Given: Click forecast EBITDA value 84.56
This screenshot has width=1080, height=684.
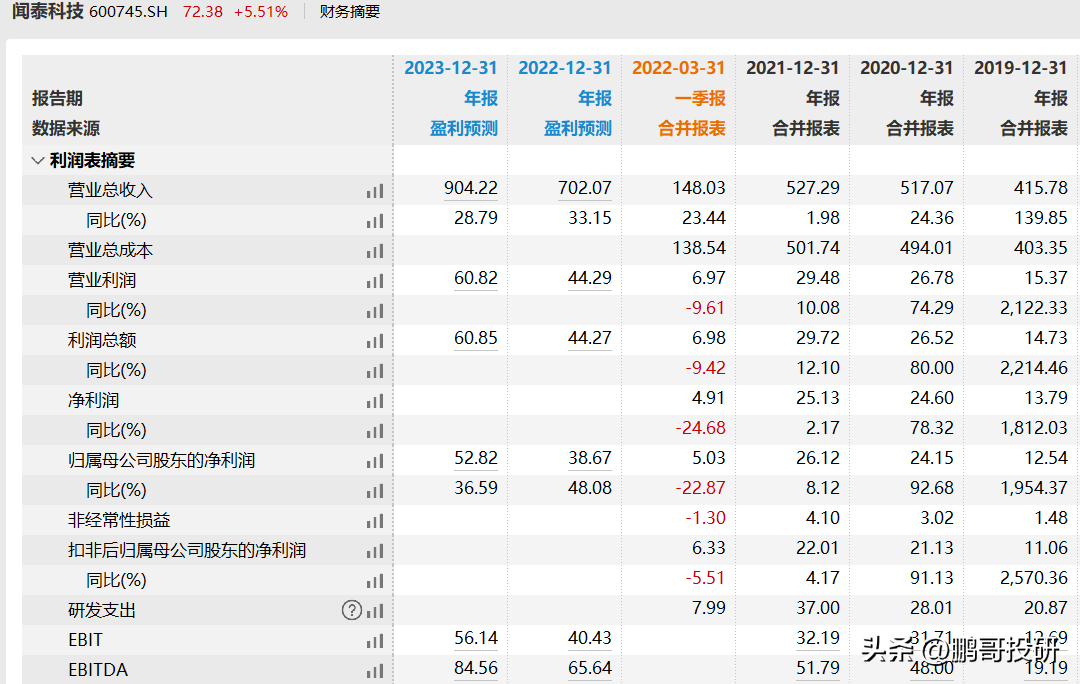Looking at the screenshot, I should click(476, 668).
